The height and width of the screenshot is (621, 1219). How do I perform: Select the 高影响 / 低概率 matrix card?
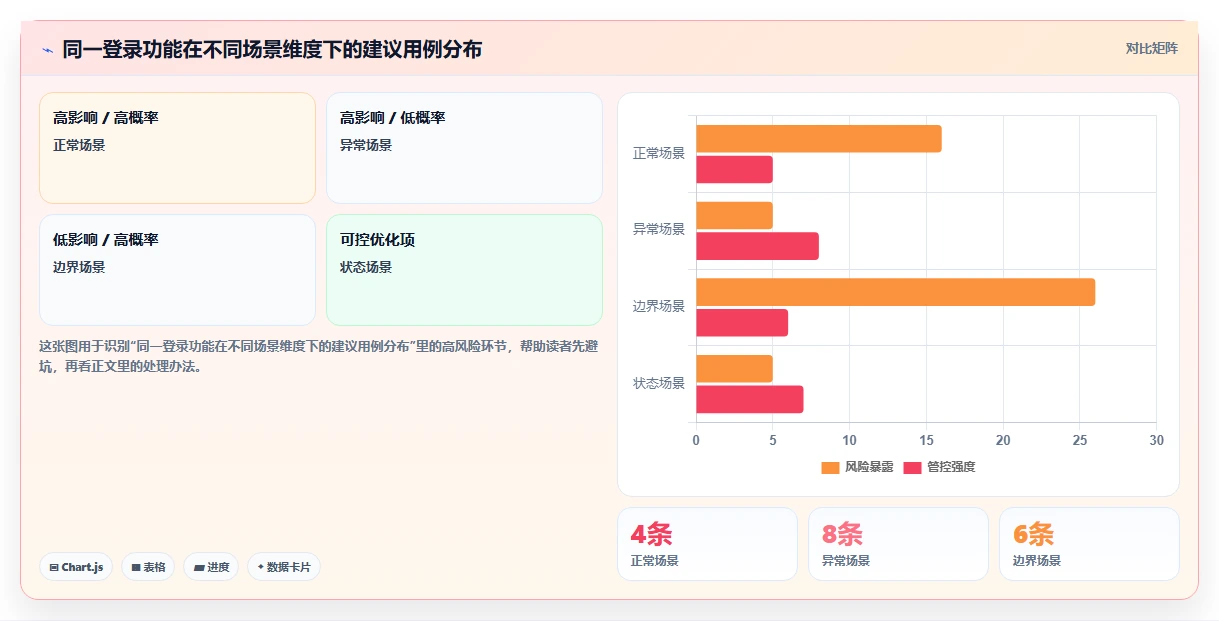tap(464, 148)
